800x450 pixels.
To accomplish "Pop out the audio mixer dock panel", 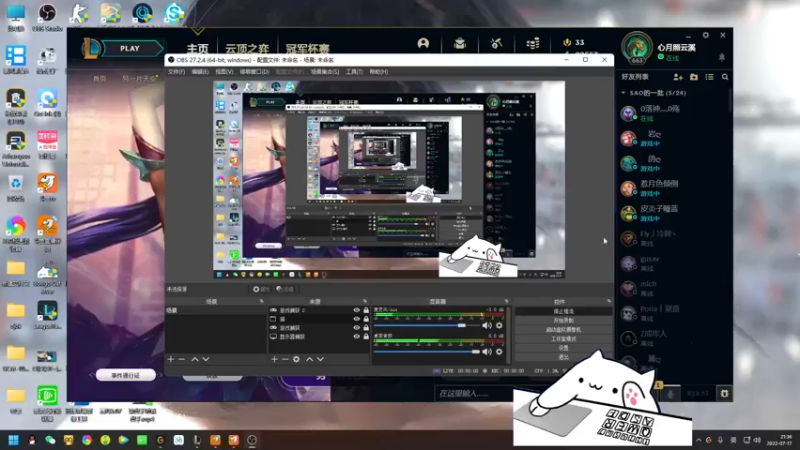I will 506,302.
